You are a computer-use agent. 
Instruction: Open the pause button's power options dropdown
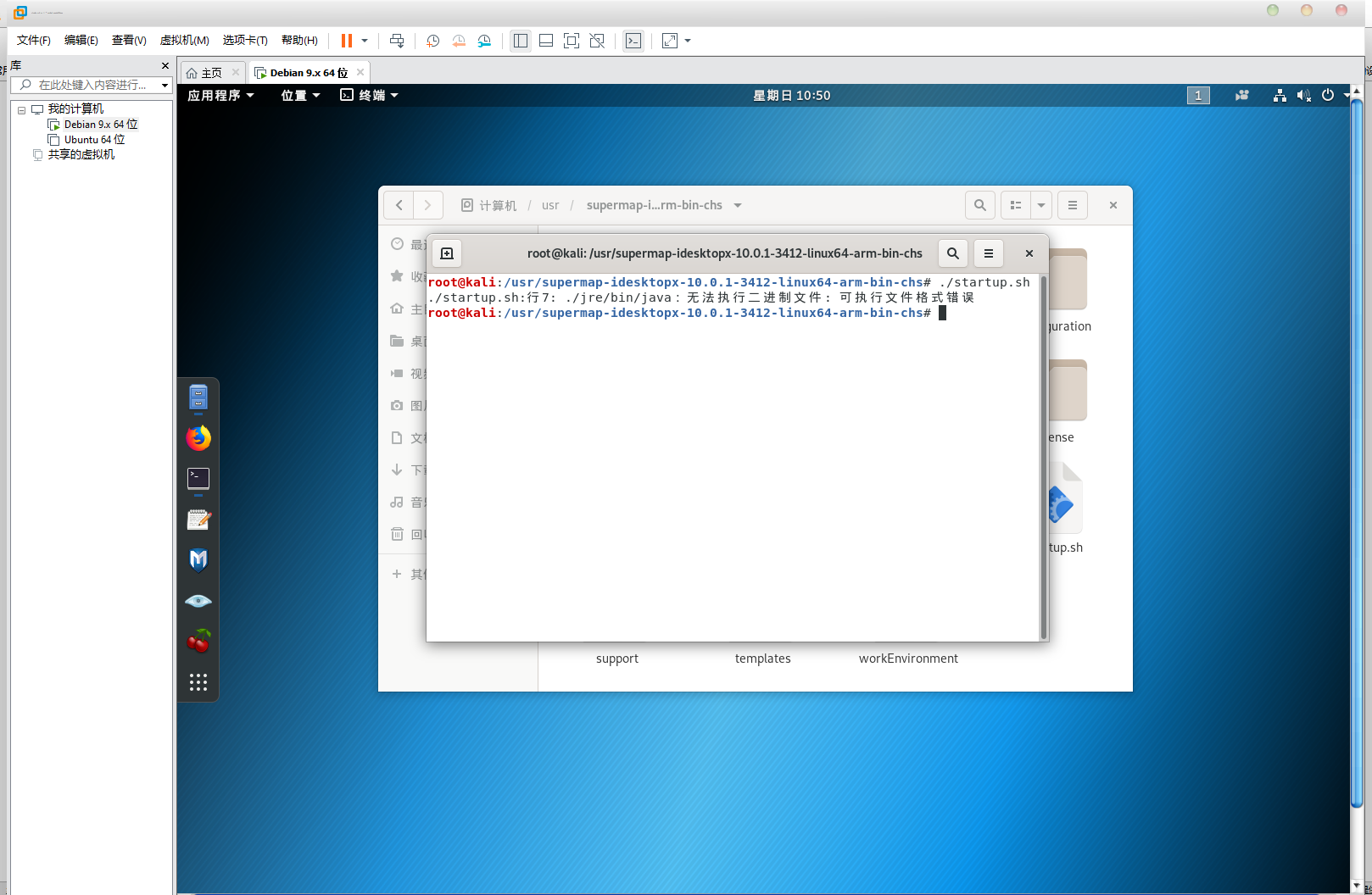[x=365, y=41]
